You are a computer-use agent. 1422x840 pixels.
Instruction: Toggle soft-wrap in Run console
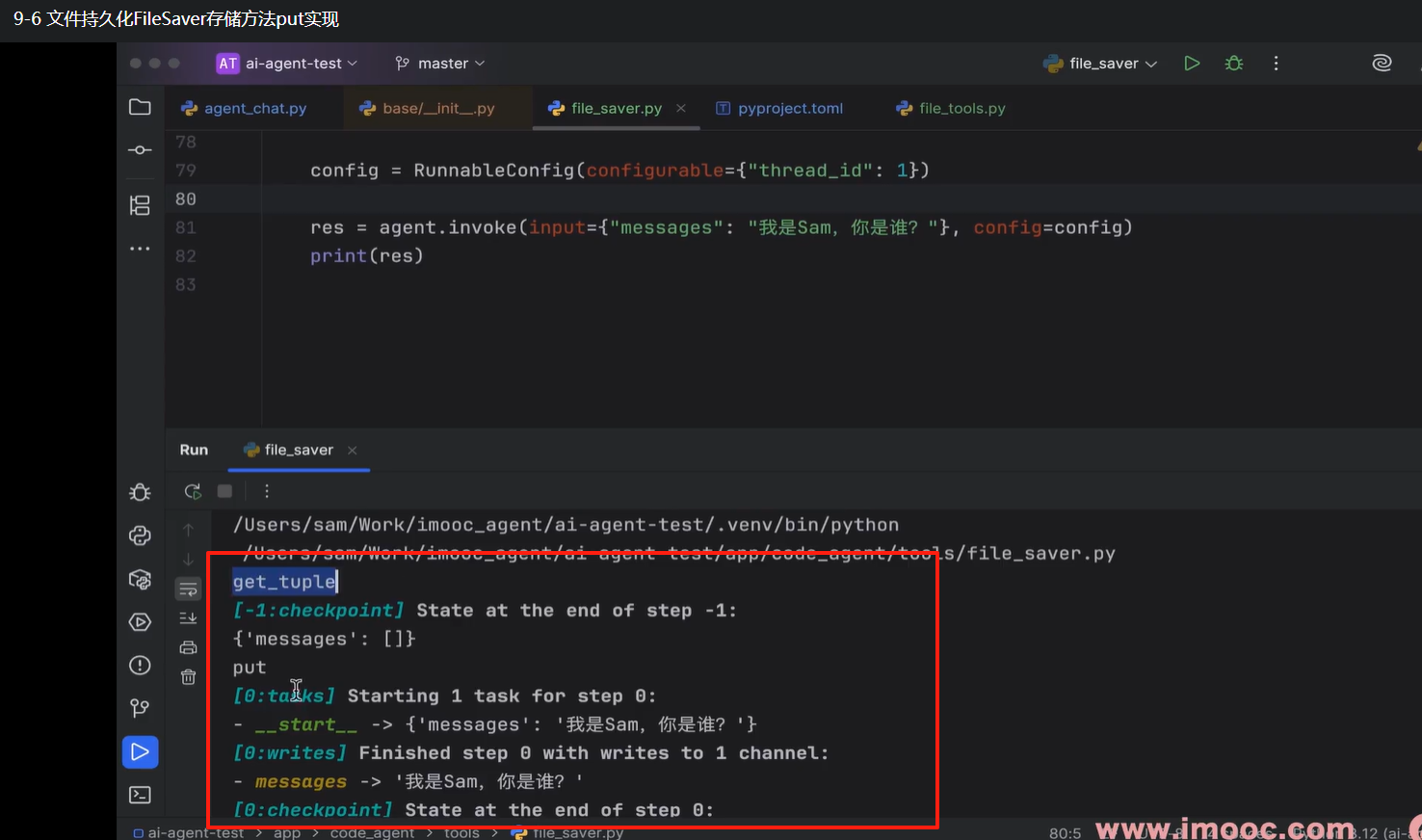pyautogui.click(x=188, y=589)
